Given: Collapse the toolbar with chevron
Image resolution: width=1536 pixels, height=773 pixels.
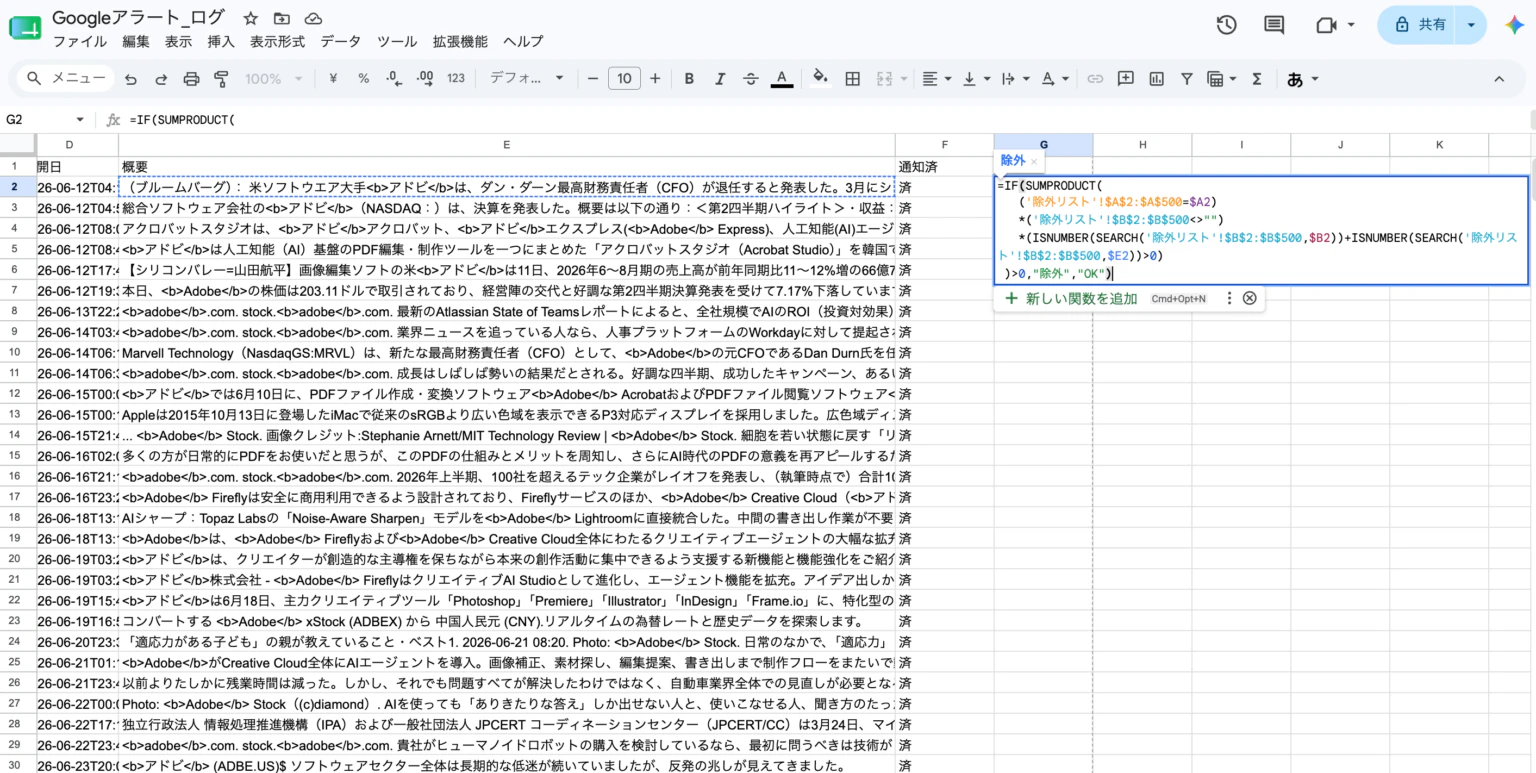Looking at the screenshot, I should tap(1499, 79).
